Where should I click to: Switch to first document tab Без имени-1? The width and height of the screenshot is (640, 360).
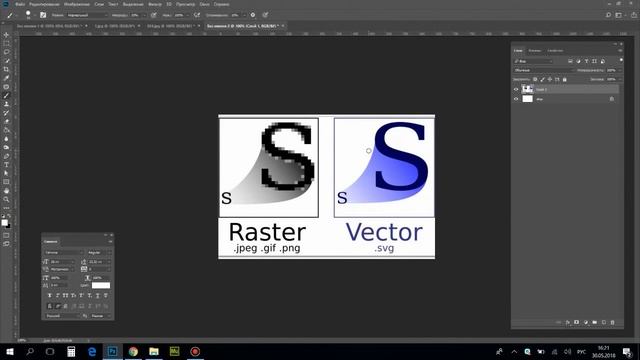(x=49, y=26)
